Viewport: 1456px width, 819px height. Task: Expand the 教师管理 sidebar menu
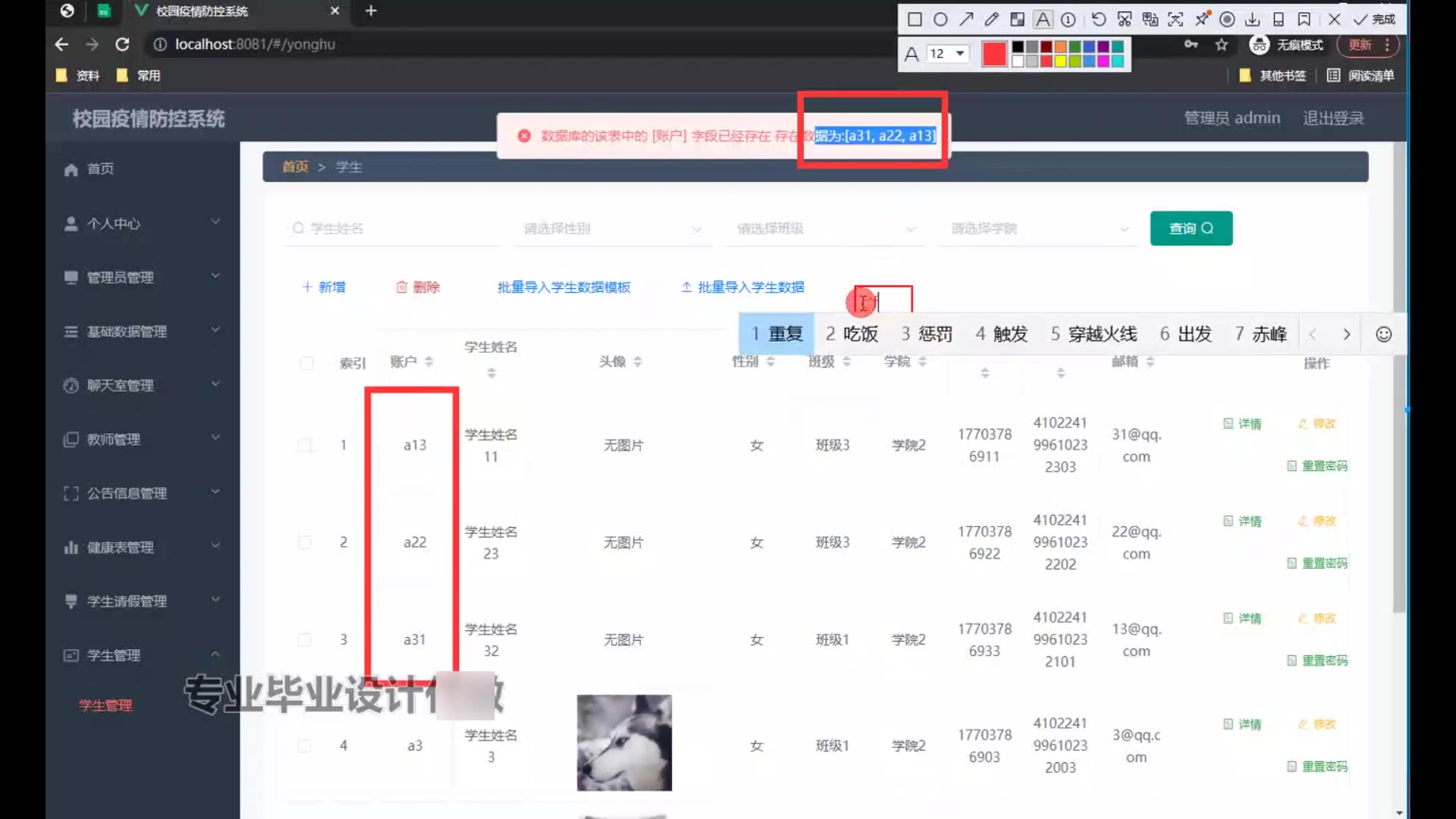143,439
